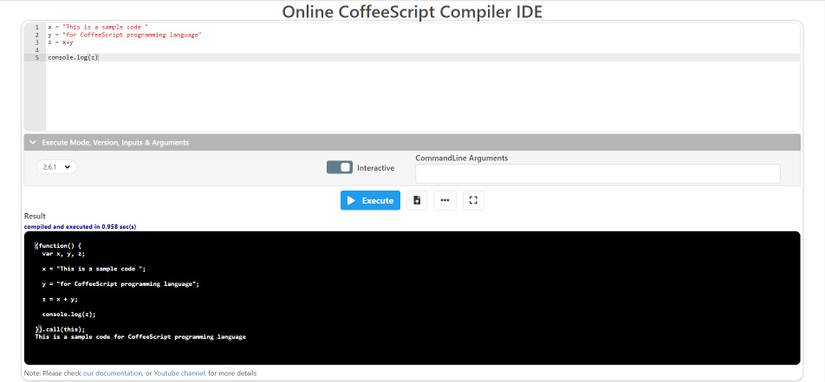Click the fullscreen icon button
The width and height of the screenshot is (825, 382).
(473, 200)
